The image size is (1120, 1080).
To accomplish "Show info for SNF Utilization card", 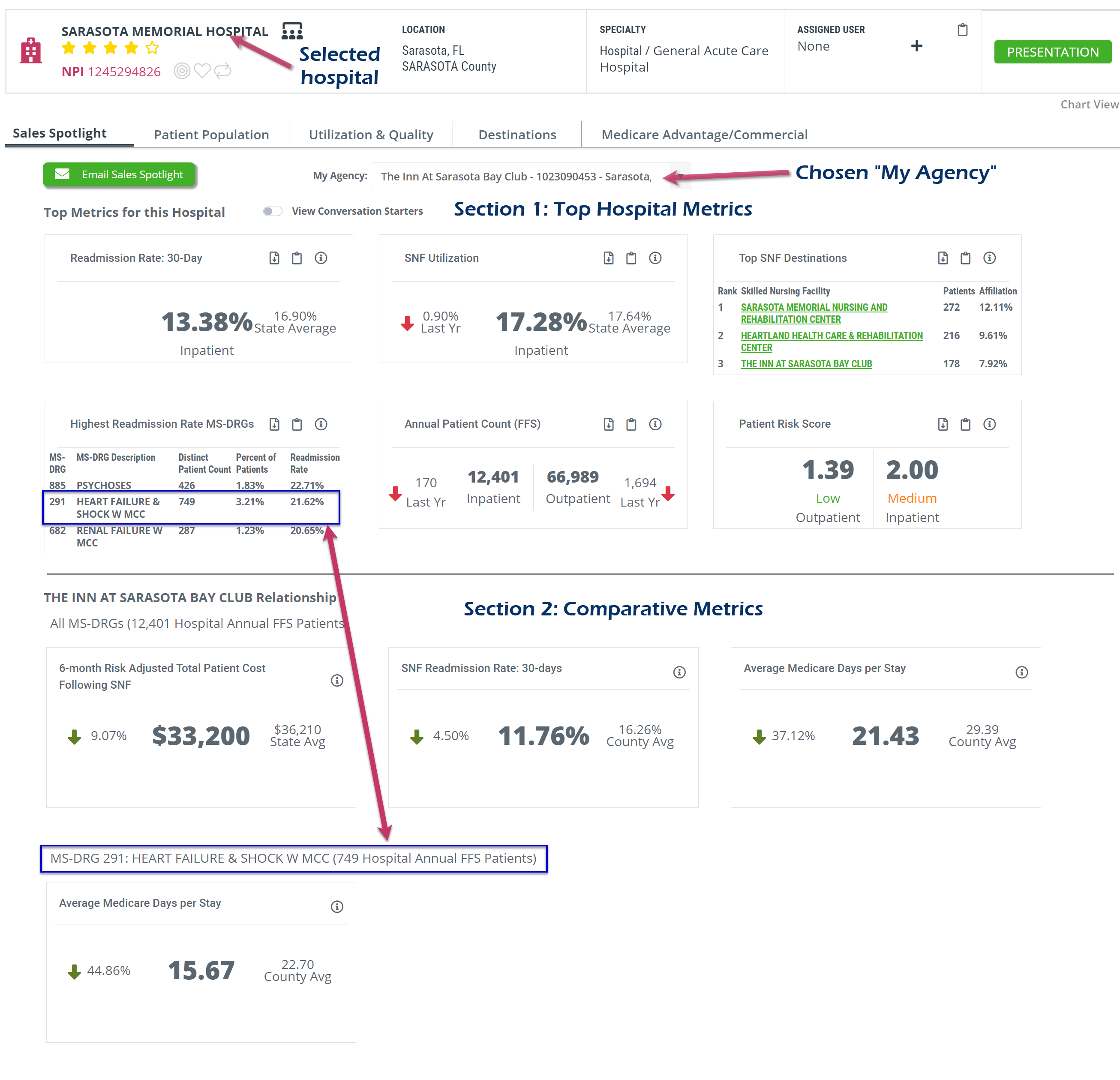I will 655,258.
